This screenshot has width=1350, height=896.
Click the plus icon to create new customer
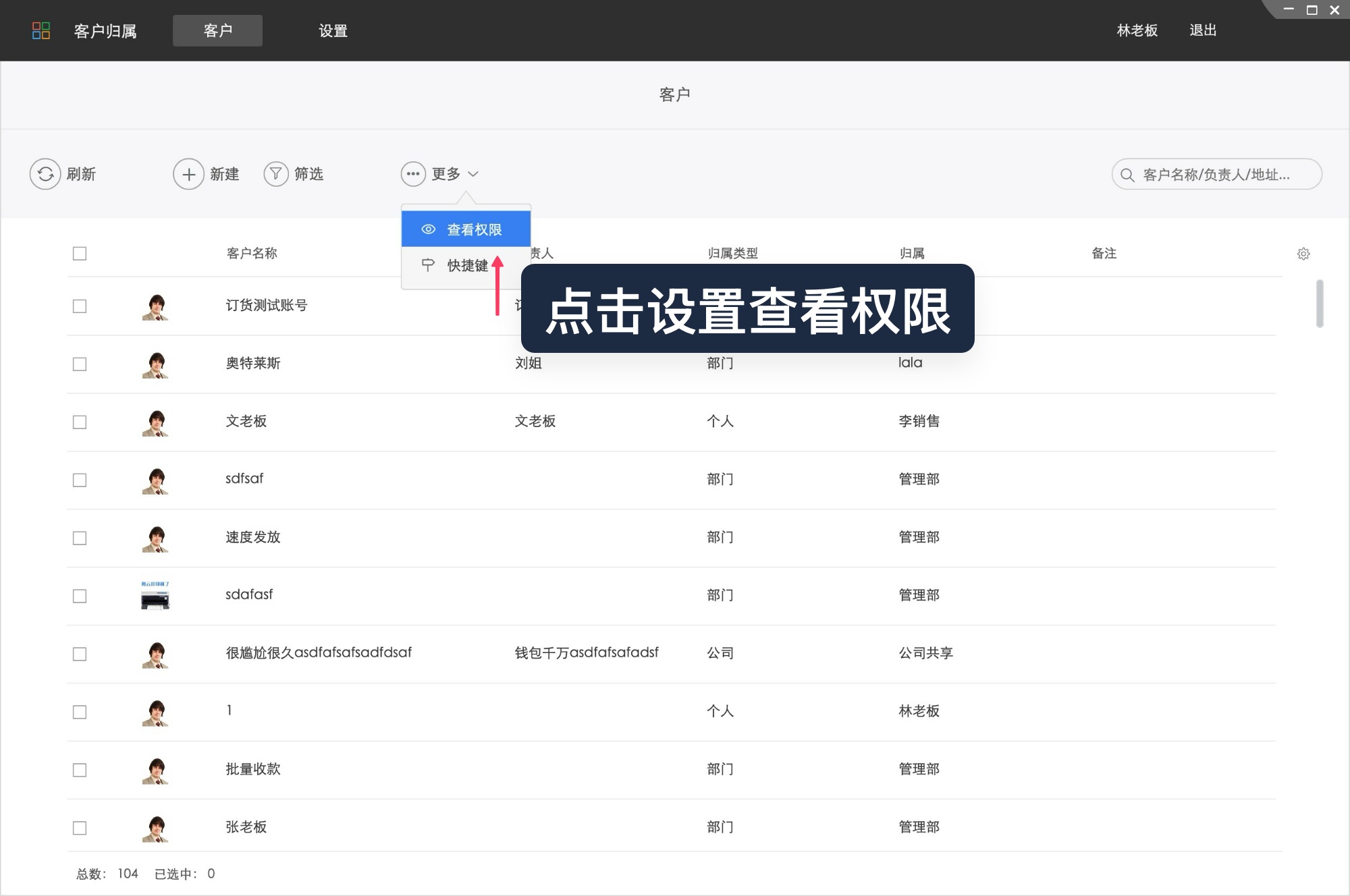coord(188,174)
